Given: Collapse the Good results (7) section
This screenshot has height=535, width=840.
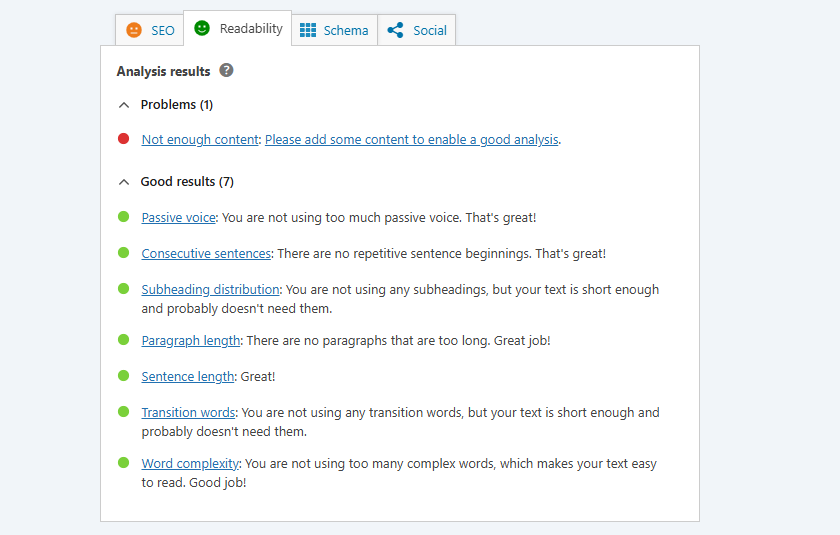Looking at the screenshot, I should pyautogui.click(x=124, y=182).
